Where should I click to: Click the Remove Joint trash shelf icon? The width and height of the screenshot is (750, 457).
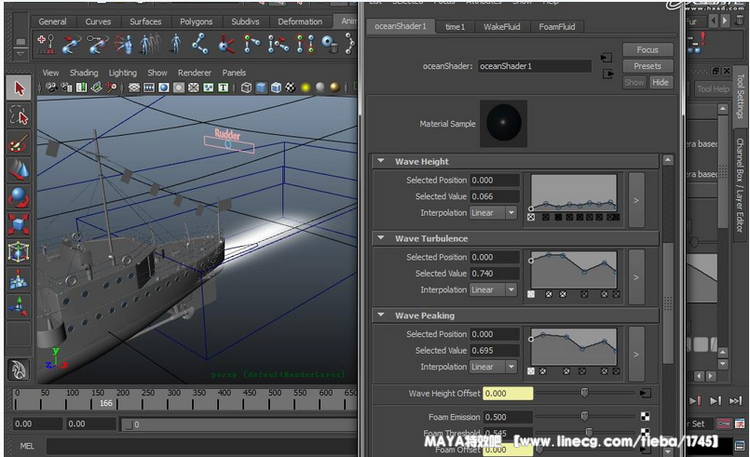pyautogui.click(x=330, y=44)
